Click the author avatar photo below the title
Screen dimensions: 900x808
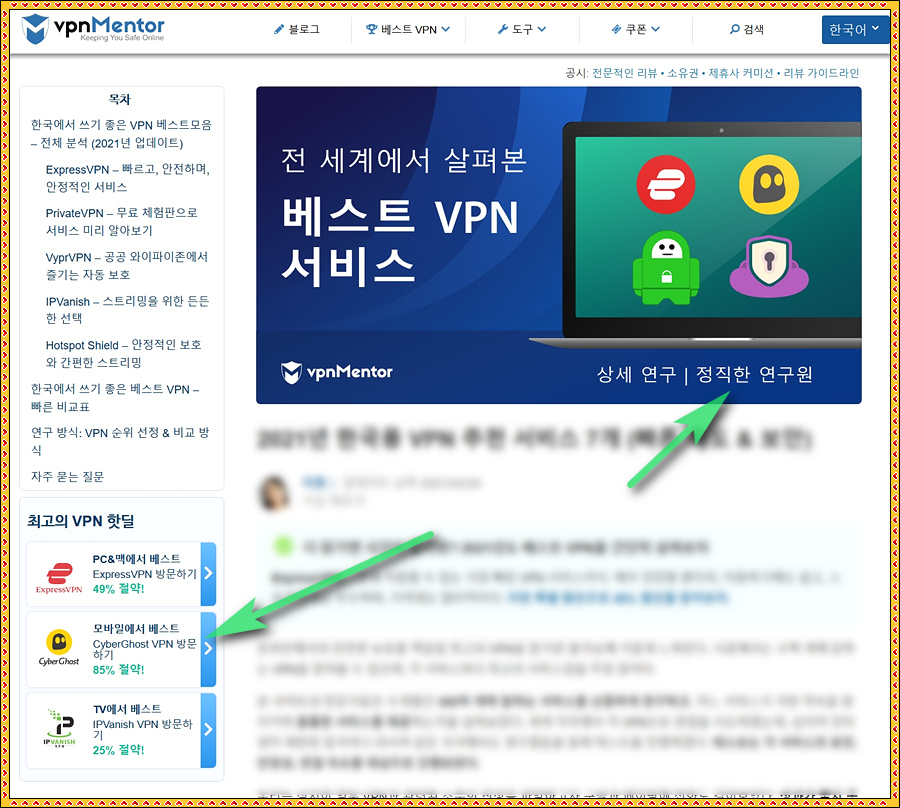[274, 492]
